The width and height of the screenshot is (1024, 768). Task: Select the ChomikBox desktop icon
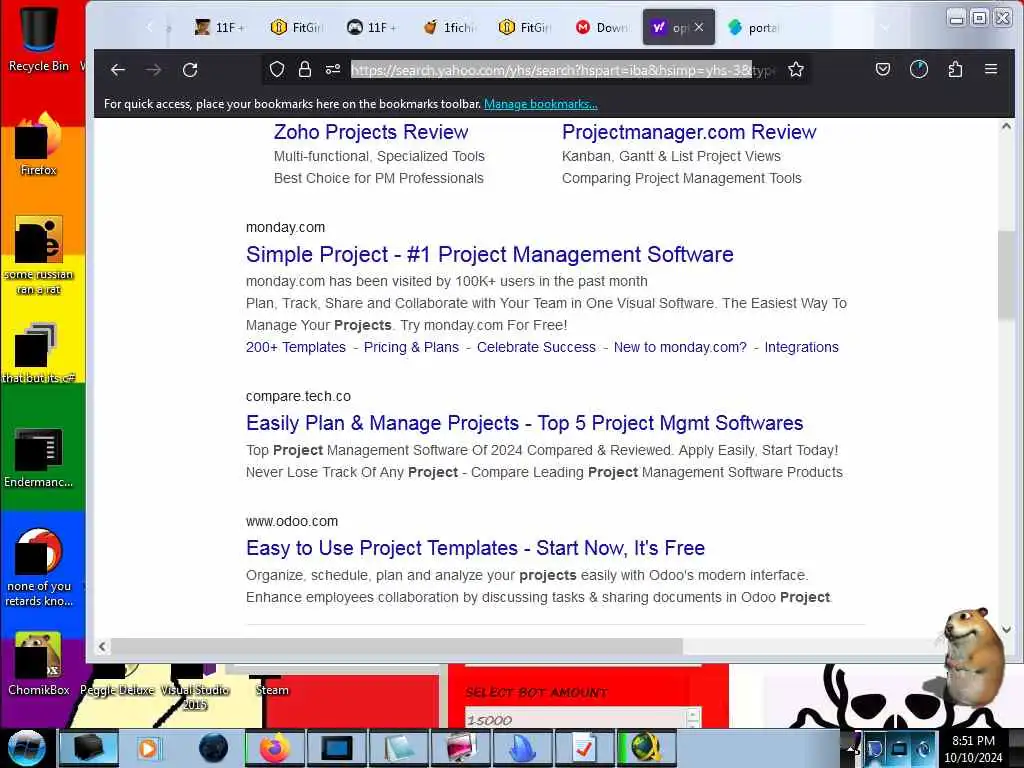39,663
